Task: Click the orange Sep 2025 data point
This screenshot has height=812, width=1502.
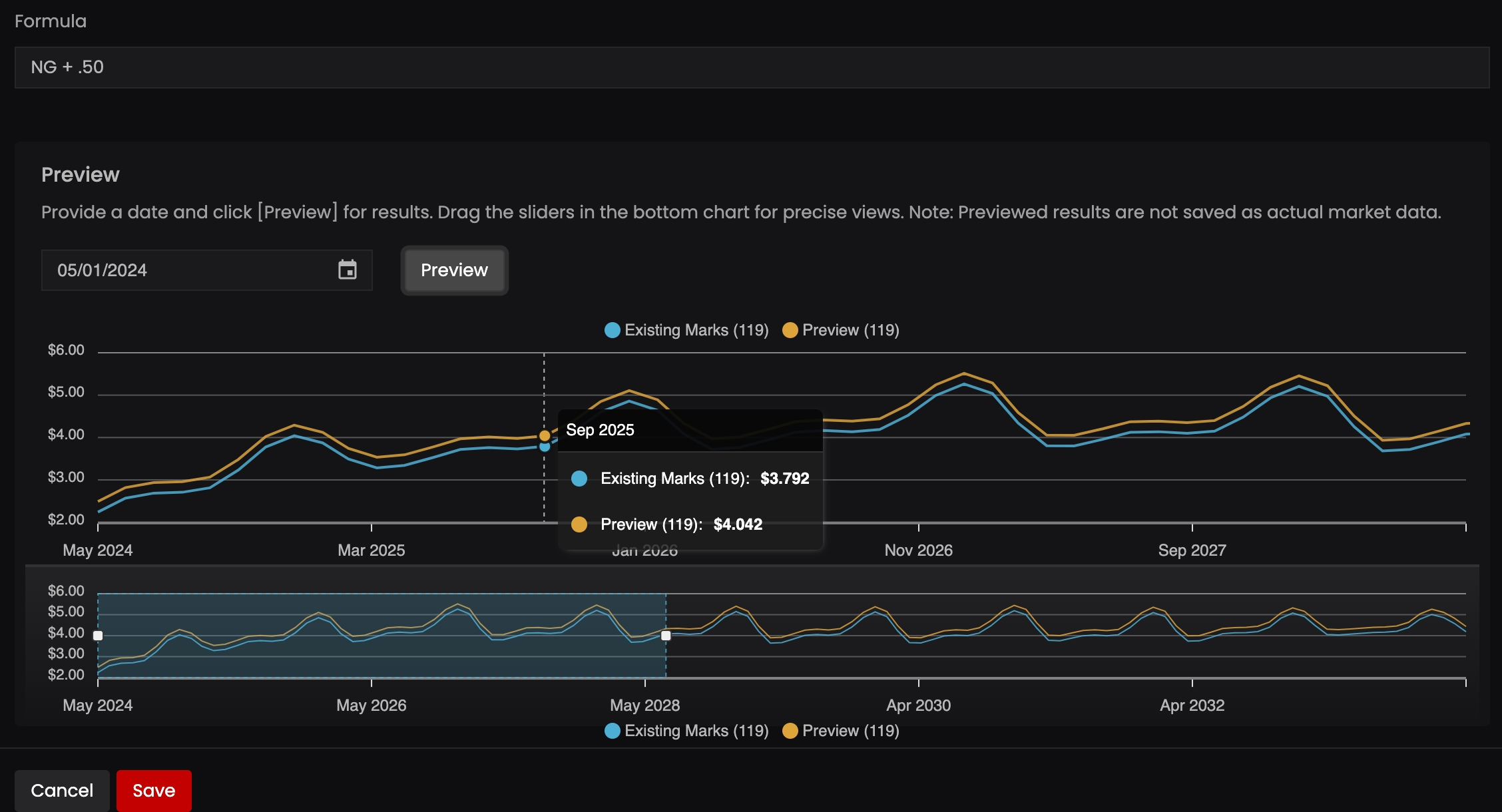Action: (545, 435)
